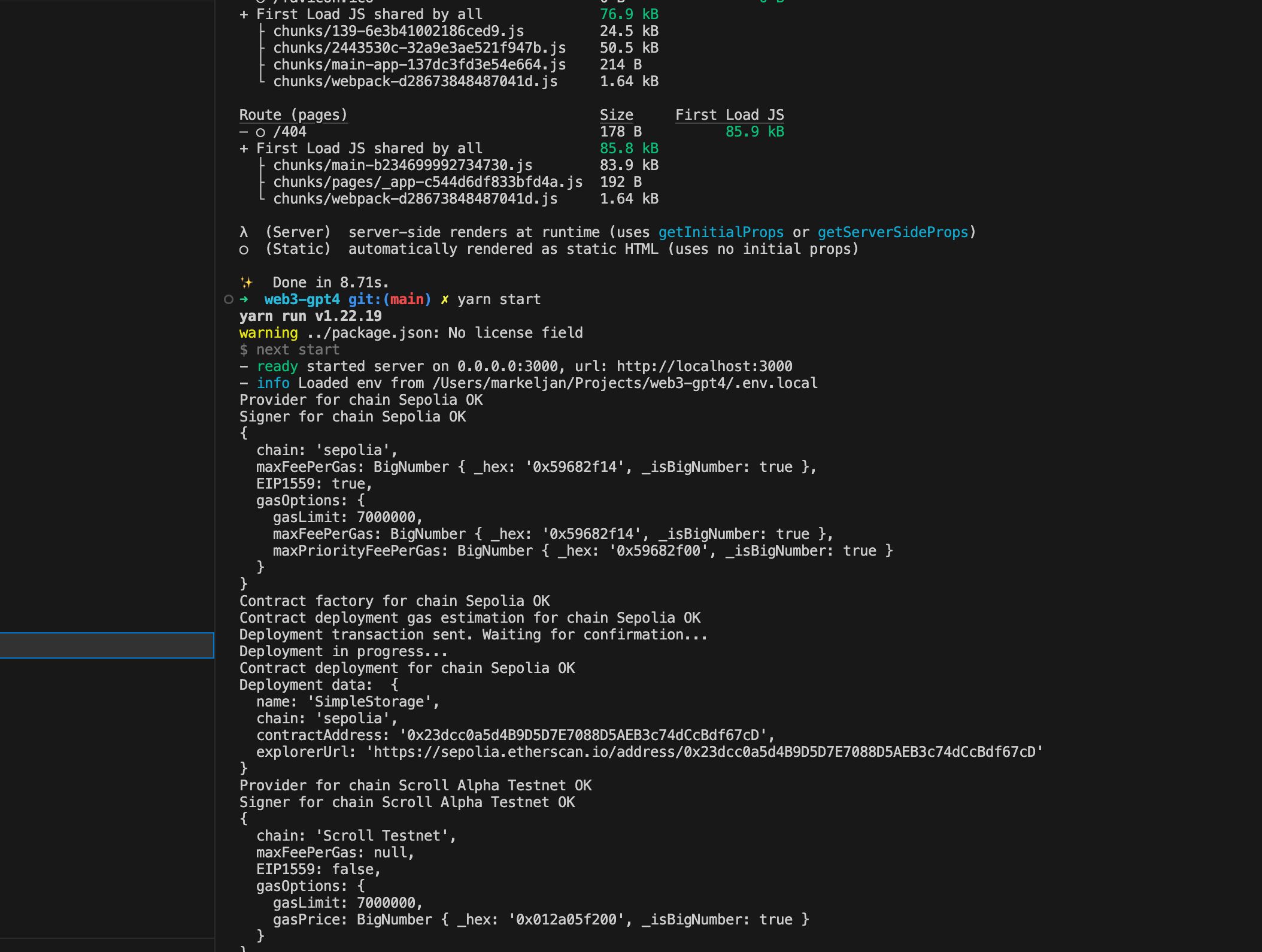Click the getServerSideProps text in the legend
This screenshot has height=952, width=1262.
click(893, 232)
